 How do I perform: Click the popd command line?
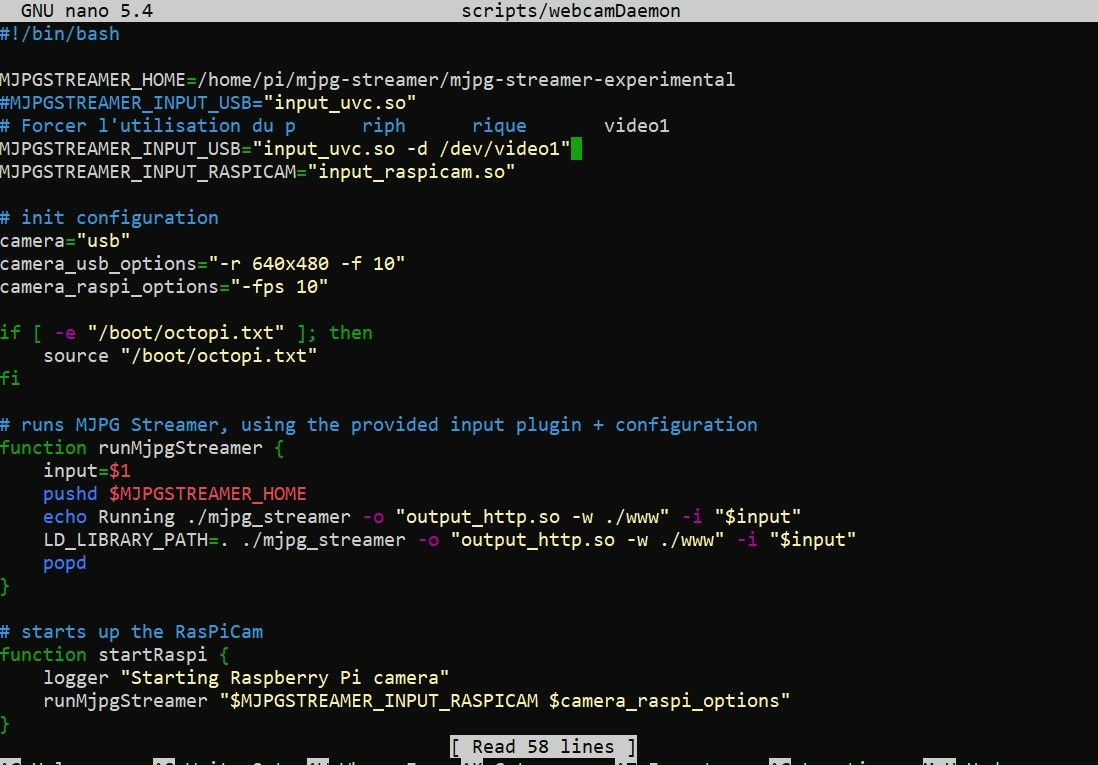tap(65, 563)
